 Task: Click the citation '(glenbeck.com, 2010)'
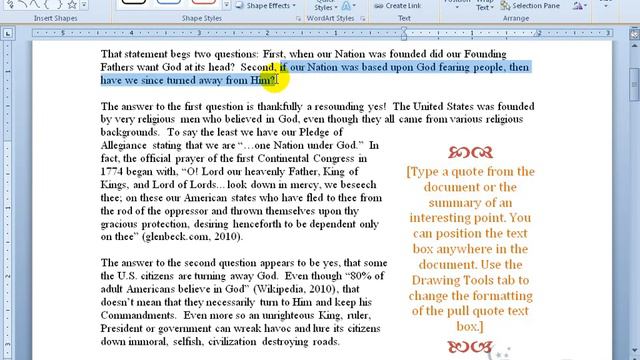192,237
